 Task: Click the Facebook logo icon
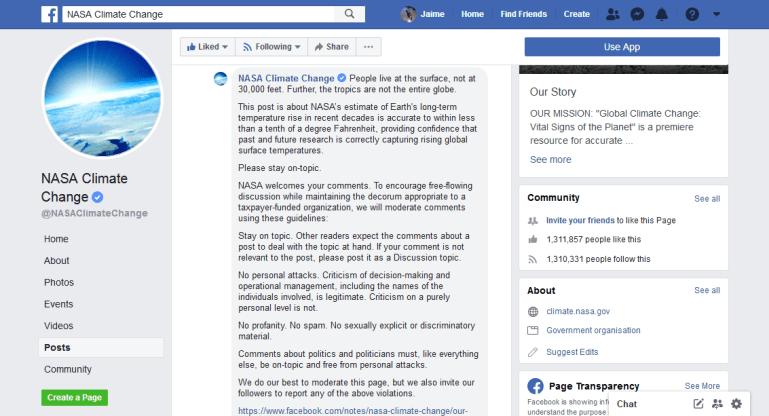tap(50, 14)
